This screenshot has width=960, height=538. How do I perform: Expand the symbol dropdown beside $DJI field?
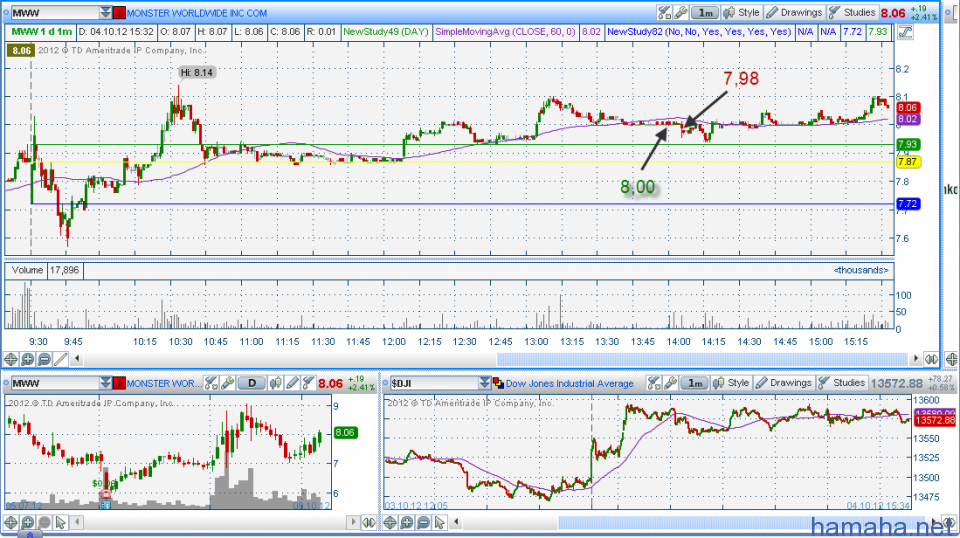point(485,383)
